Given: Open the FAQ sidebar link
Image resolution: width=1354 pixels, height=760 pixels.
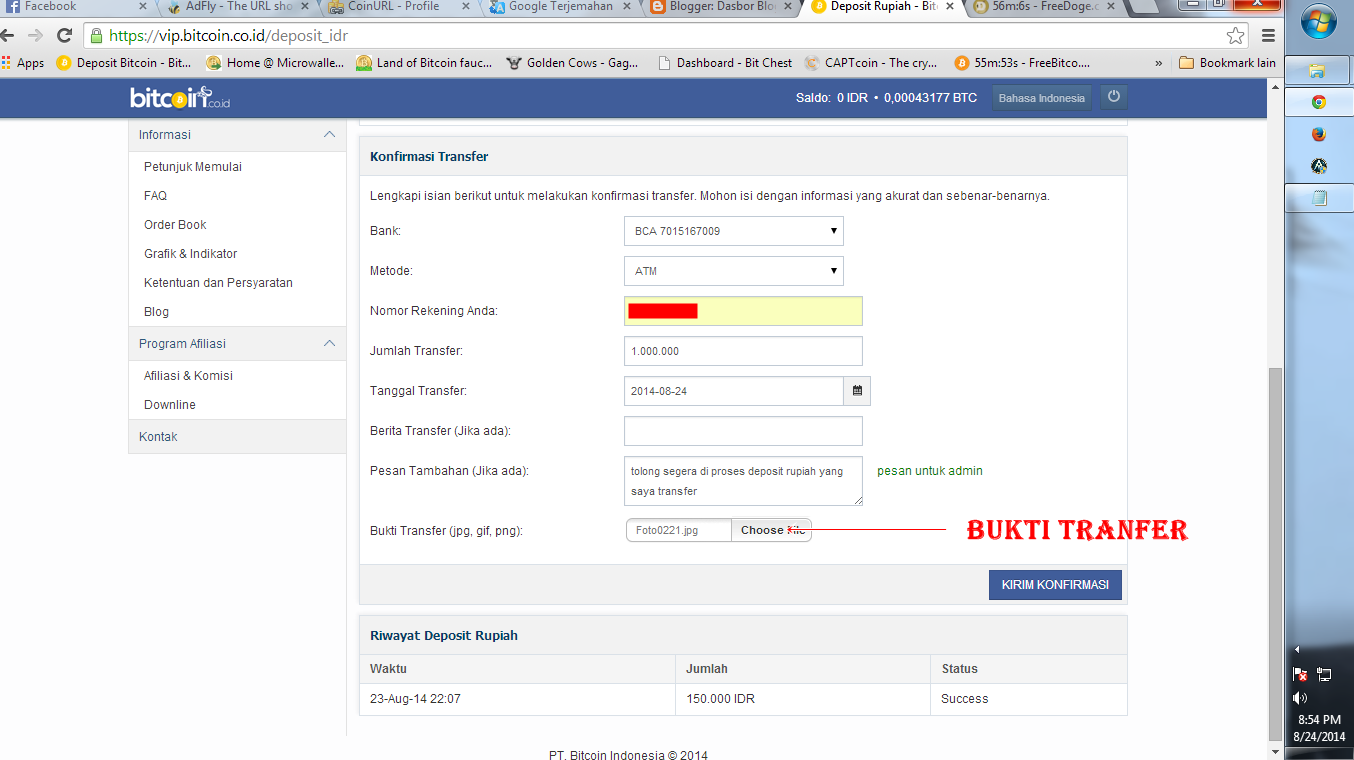Looking at the screenshot, I should (155, 196).
